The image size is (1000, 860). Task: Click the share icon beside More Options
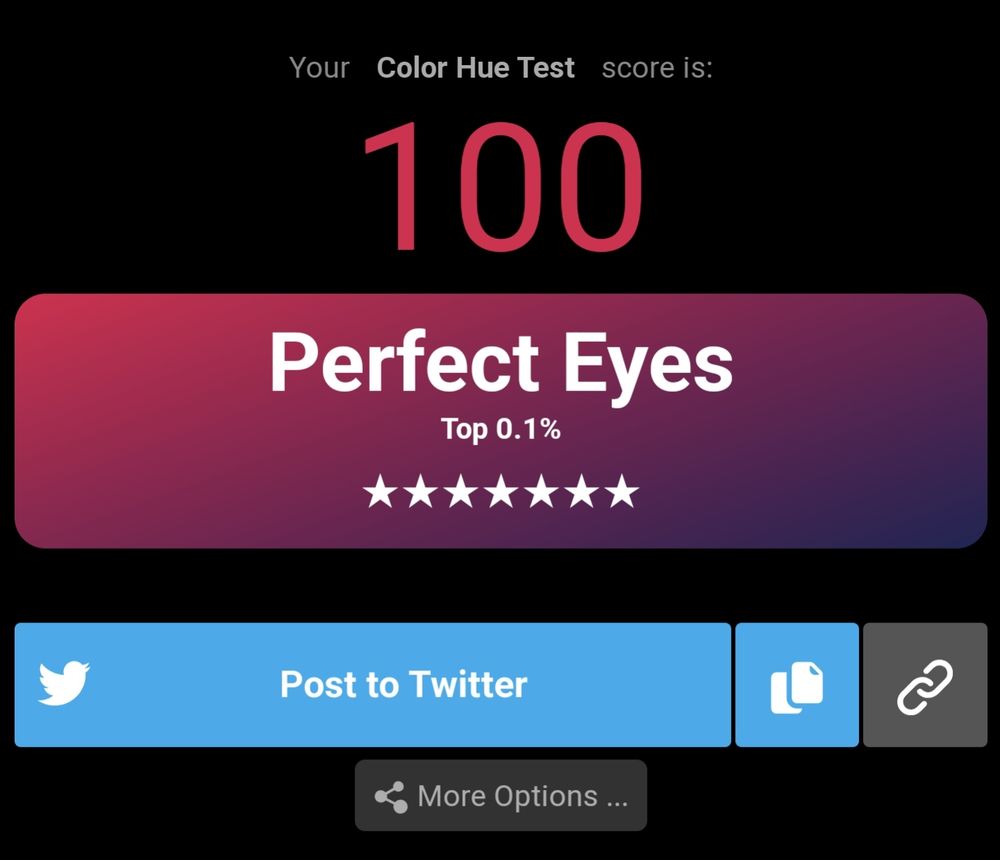click(x=390, y=797)
